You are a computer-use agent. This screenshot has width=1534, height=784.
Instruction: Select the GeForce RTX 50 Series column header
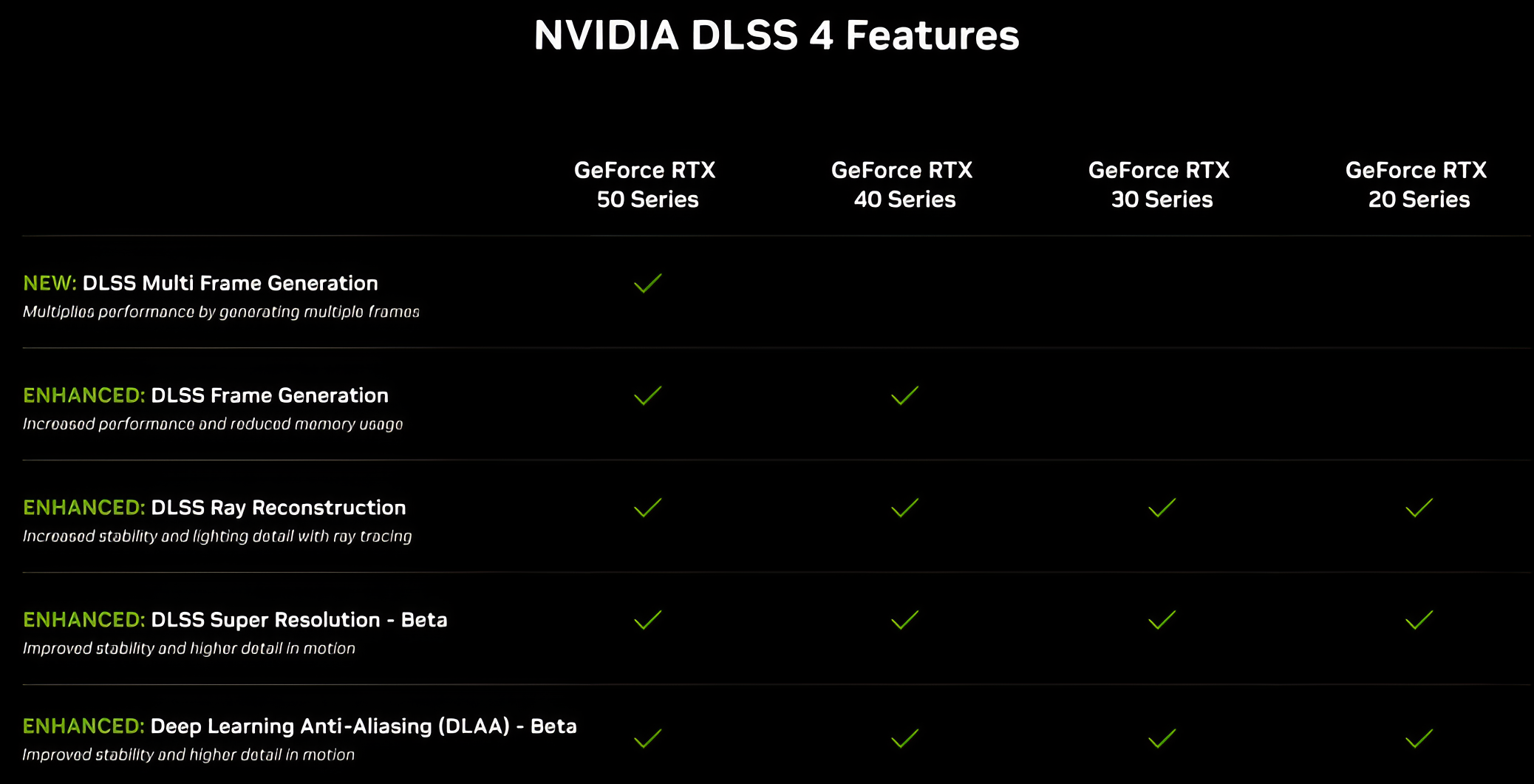pos(645,185)
